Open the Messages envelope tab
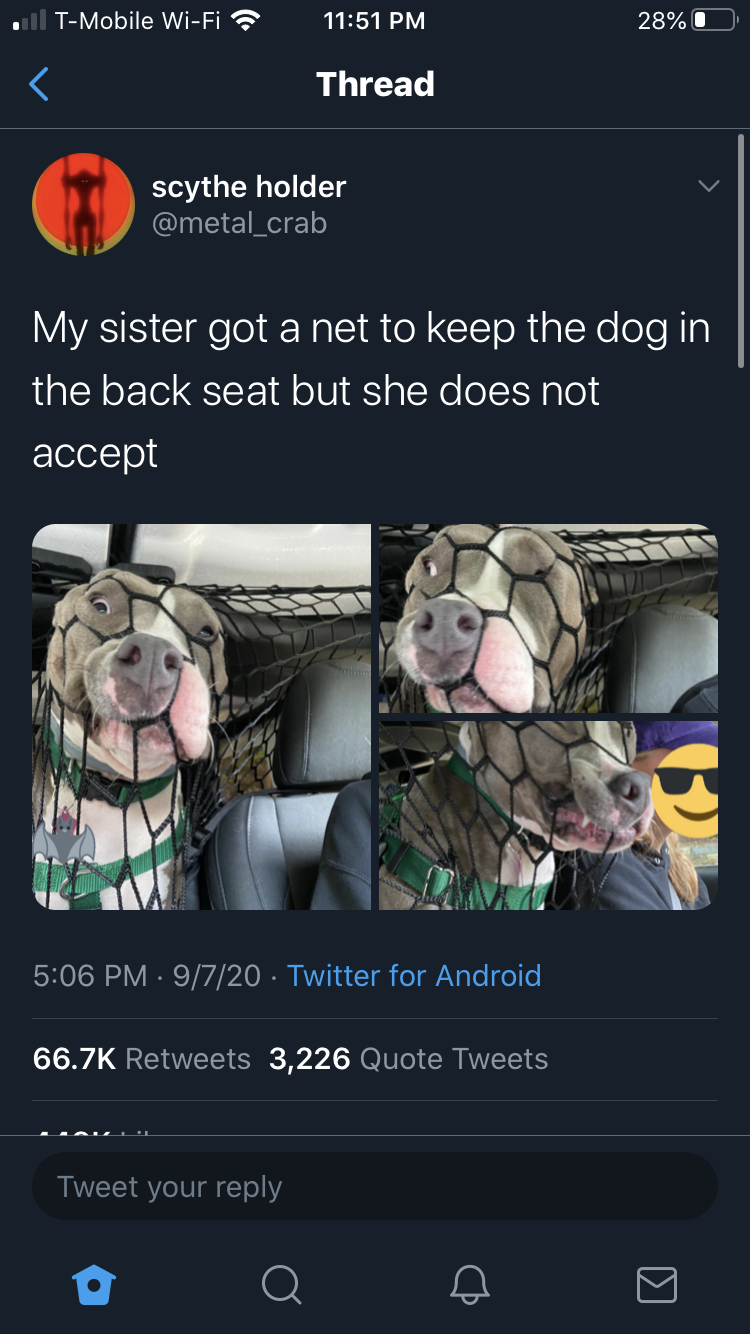This screenshot has width=750, height=1334. [x=656, y=1284]
